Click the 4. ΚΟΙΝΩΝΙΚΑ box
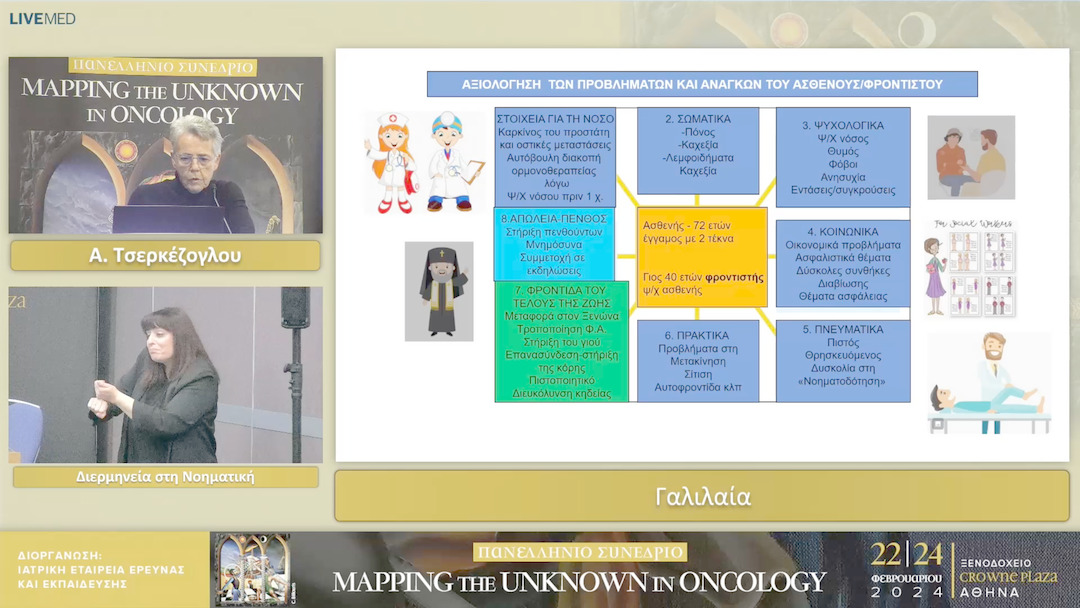 coord(842,264)
